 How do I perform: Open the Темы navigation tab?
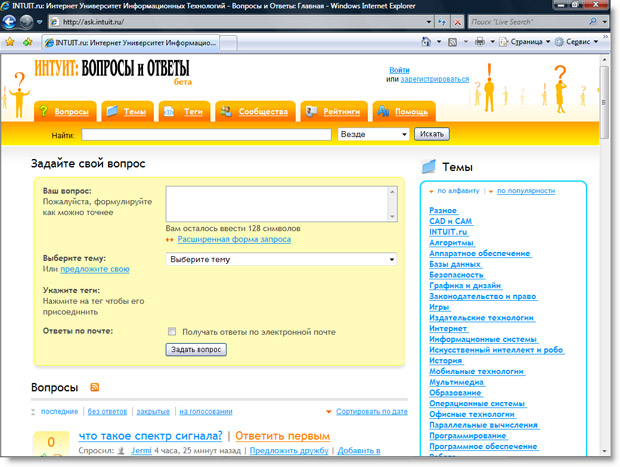pos(127,112)
